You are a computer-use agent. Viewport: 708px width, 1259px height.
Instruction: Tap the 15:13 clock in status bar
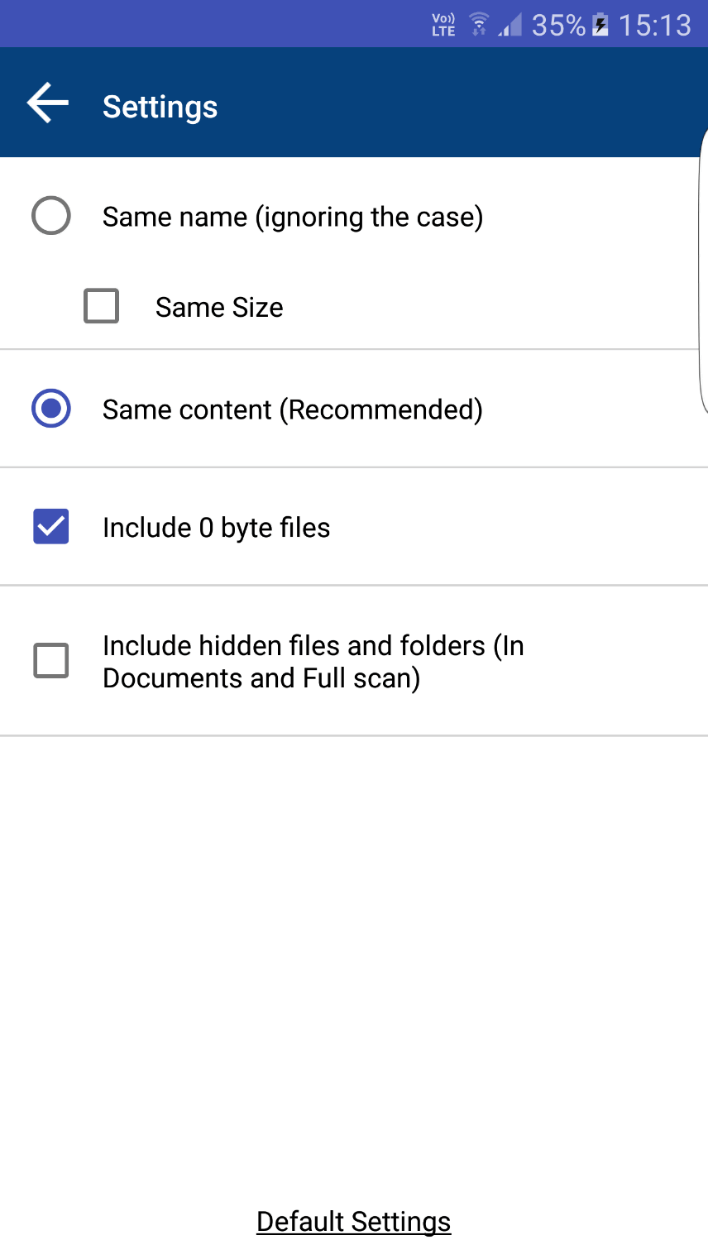(655, 25)
